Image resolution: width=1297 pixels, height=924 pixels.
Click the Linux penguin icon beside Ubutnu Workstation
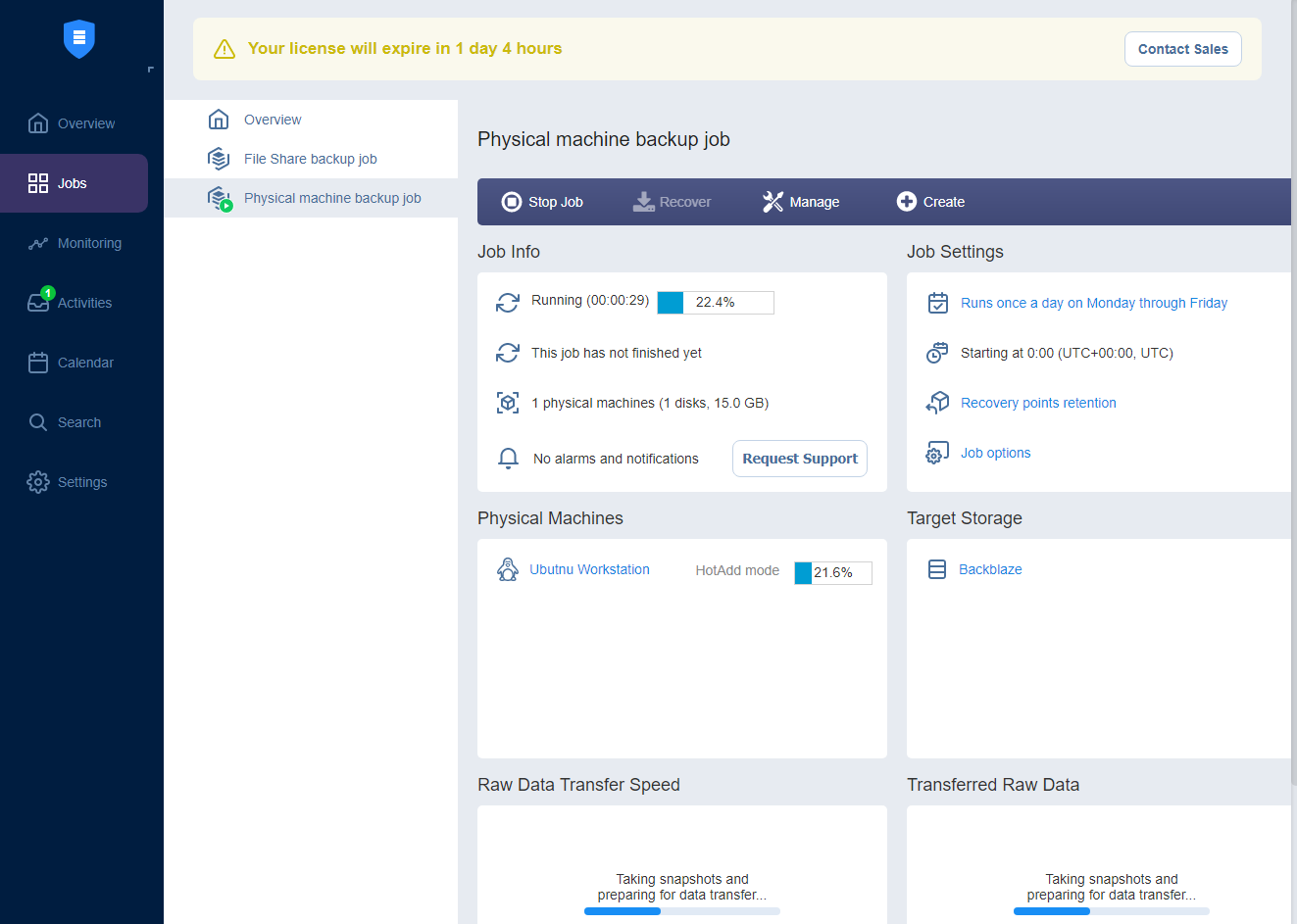(x=508, y=569)
